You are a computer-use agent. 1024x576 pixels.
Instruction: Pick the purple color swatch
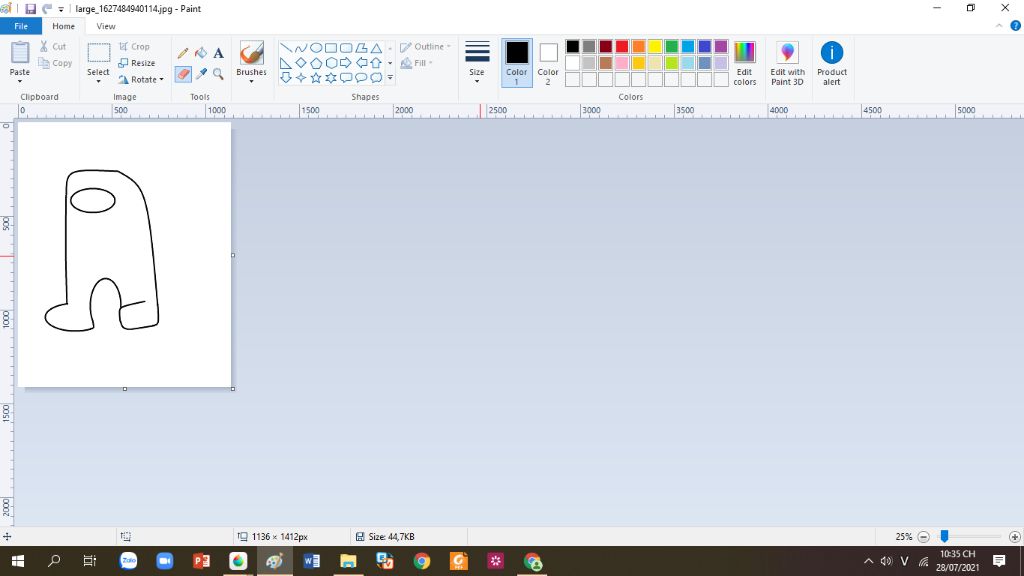[x=721, y=46]
